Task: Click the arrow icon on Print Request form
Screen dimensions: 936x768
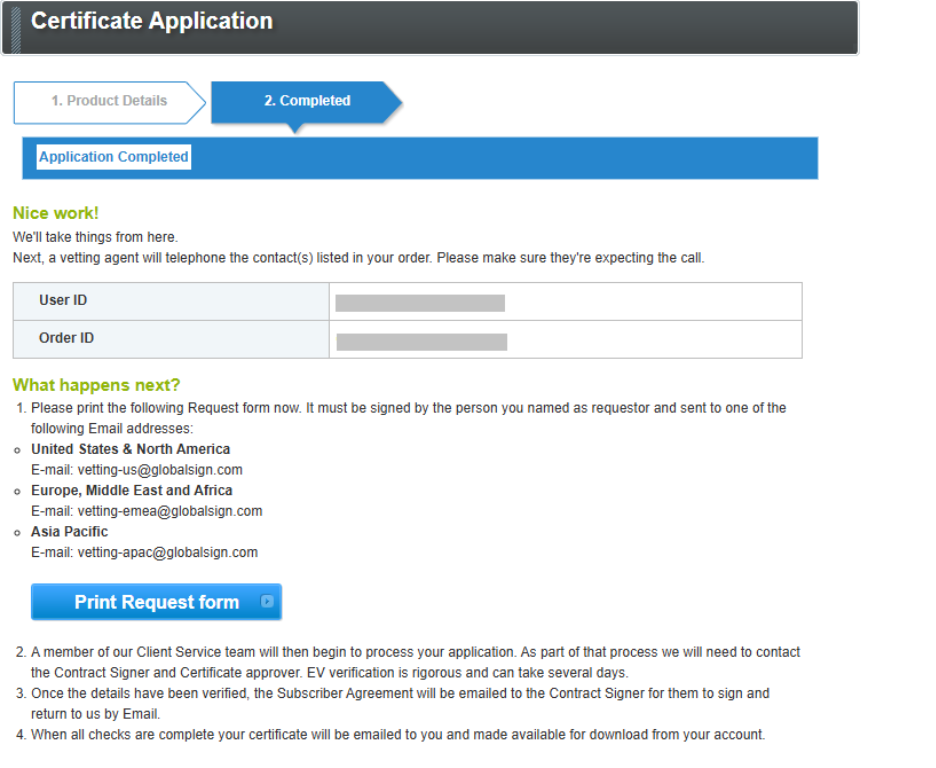Action: [267, 602]
